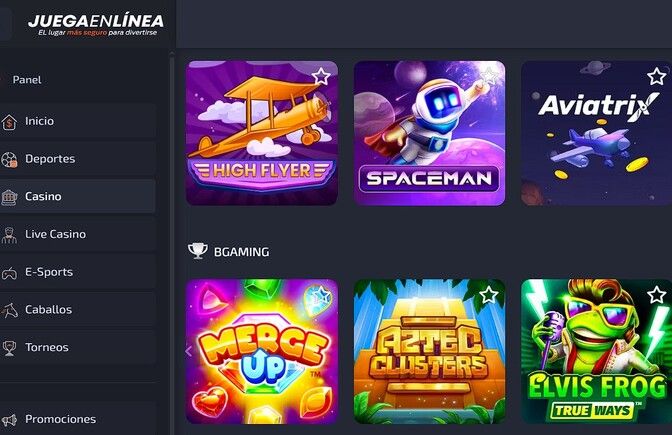Click the Casino slot machine icon
Screen dimensions: 672x435
[9, 197]
